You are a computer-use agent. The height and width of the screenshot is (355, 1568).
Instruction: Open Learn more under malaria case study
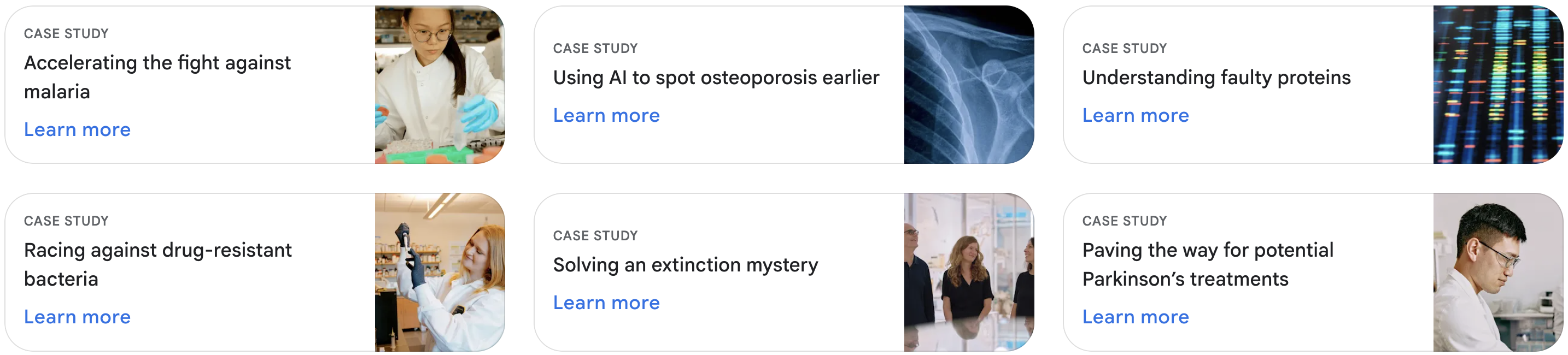point(77,129)
